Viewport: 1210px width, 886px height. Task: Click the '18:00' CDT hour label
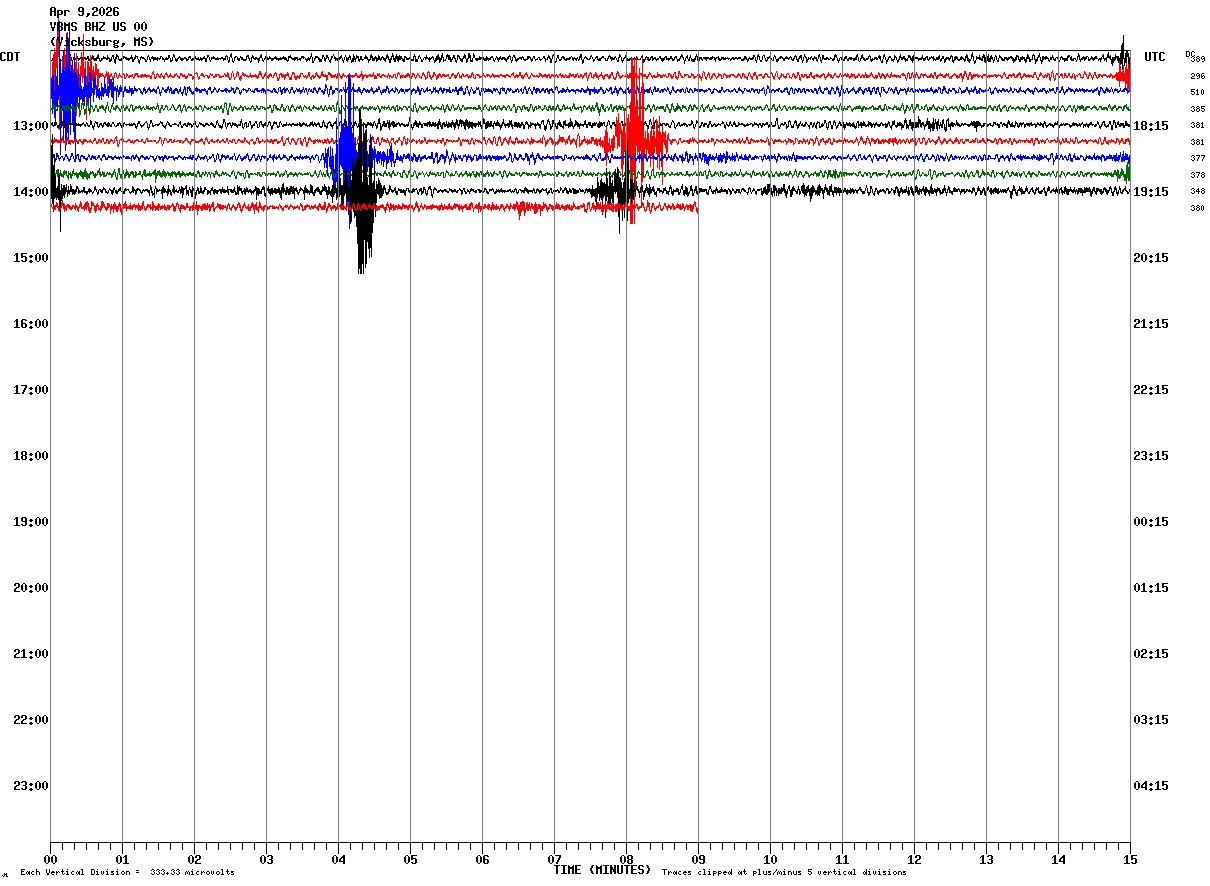click(x=31, y=456)
